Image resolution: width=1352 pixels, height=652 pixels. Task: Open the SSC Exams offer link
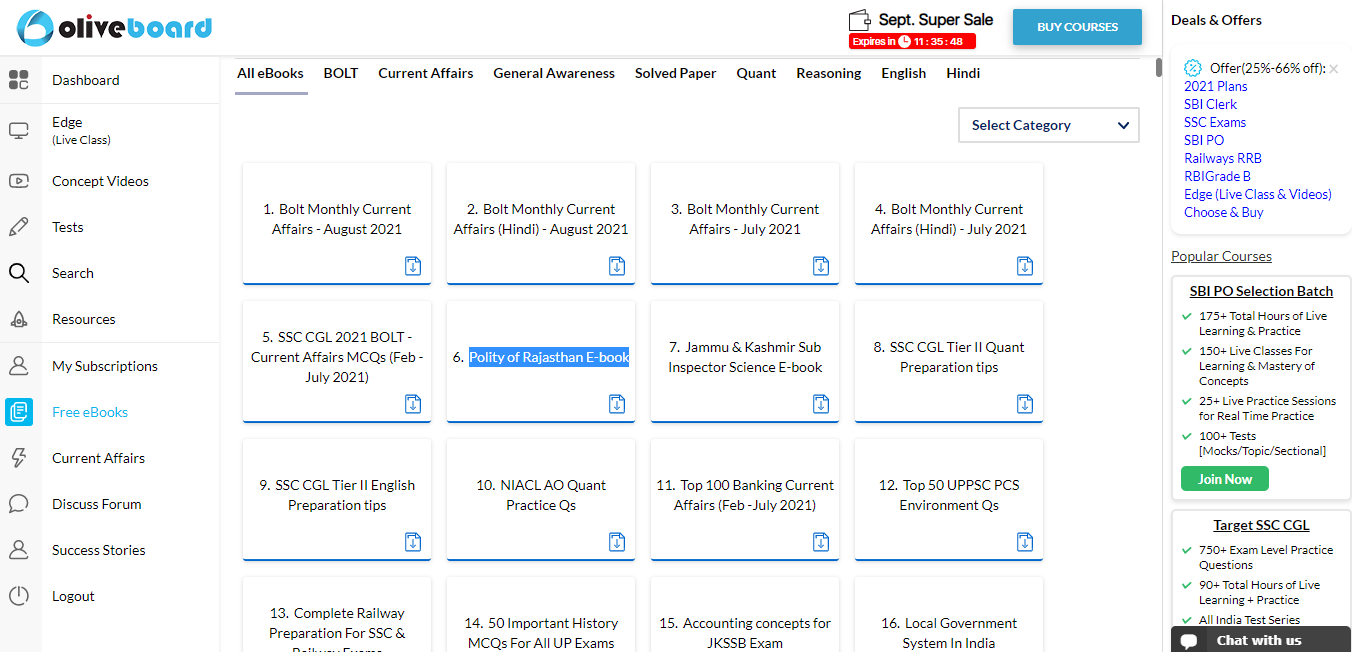(1215, 122)
